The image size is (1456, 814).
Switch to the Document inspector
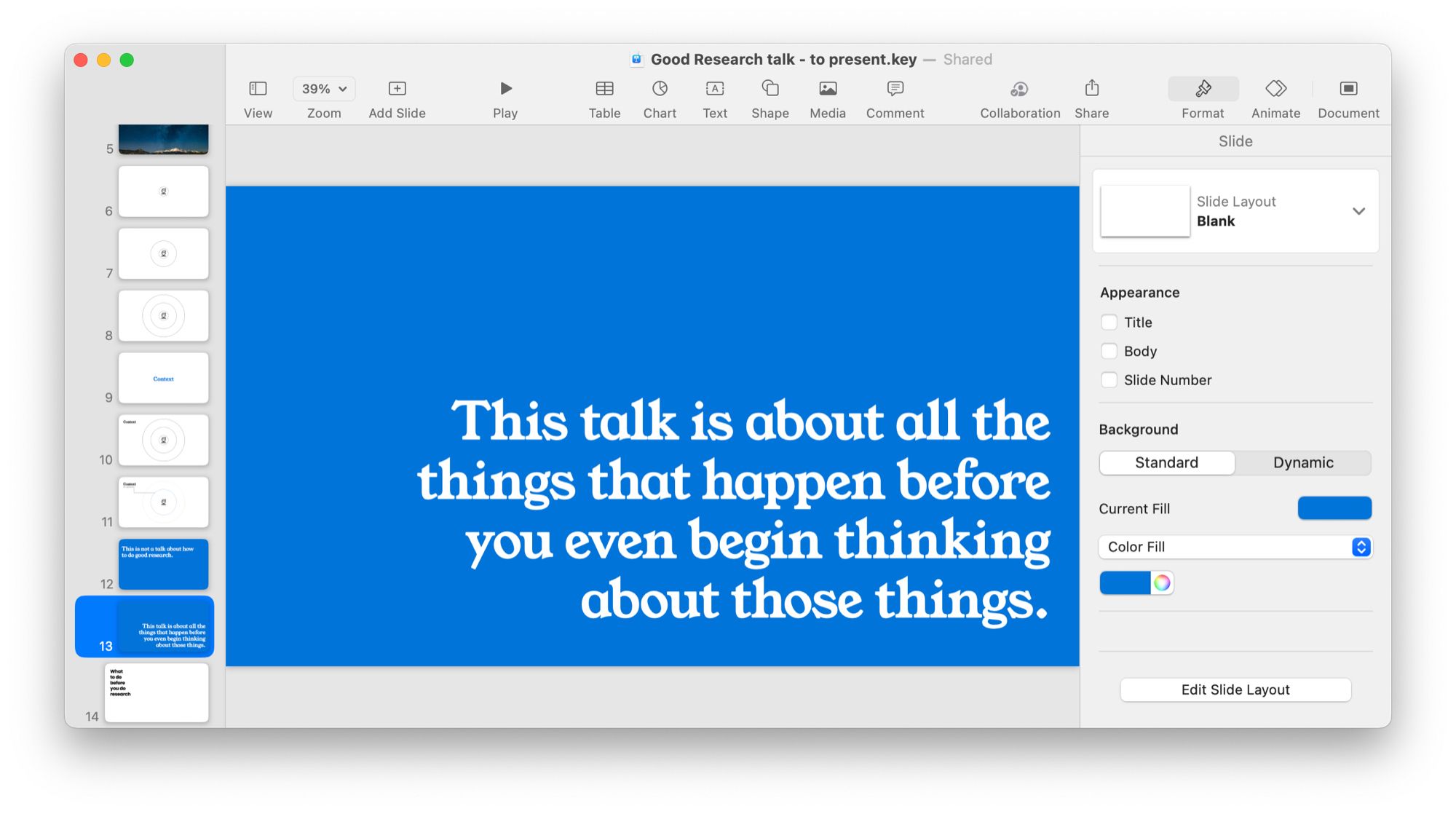point(1348,89)
